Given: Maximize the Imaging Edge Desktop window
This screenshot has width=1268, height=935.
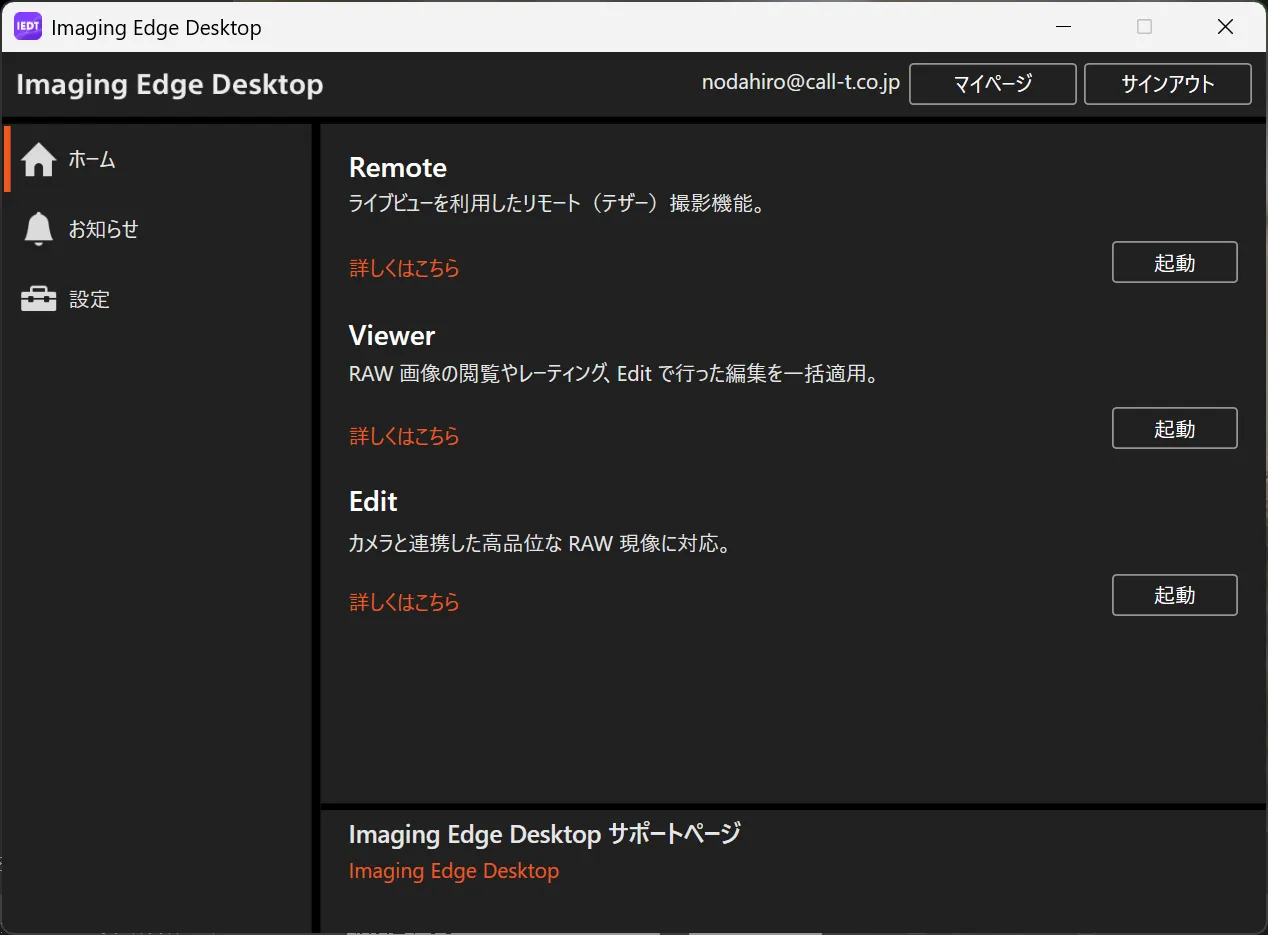Looking at the screenshot, I should coord(1144,27).
